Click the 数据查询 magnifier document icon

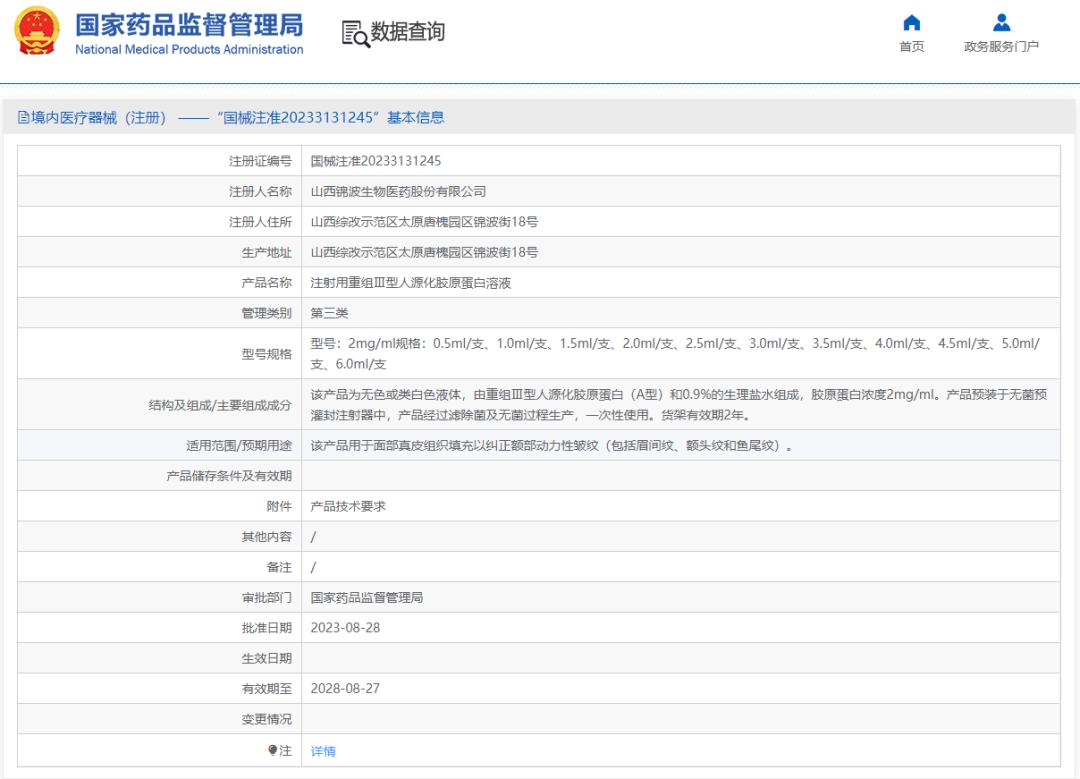pyautogui.click(x=354, y=33)
